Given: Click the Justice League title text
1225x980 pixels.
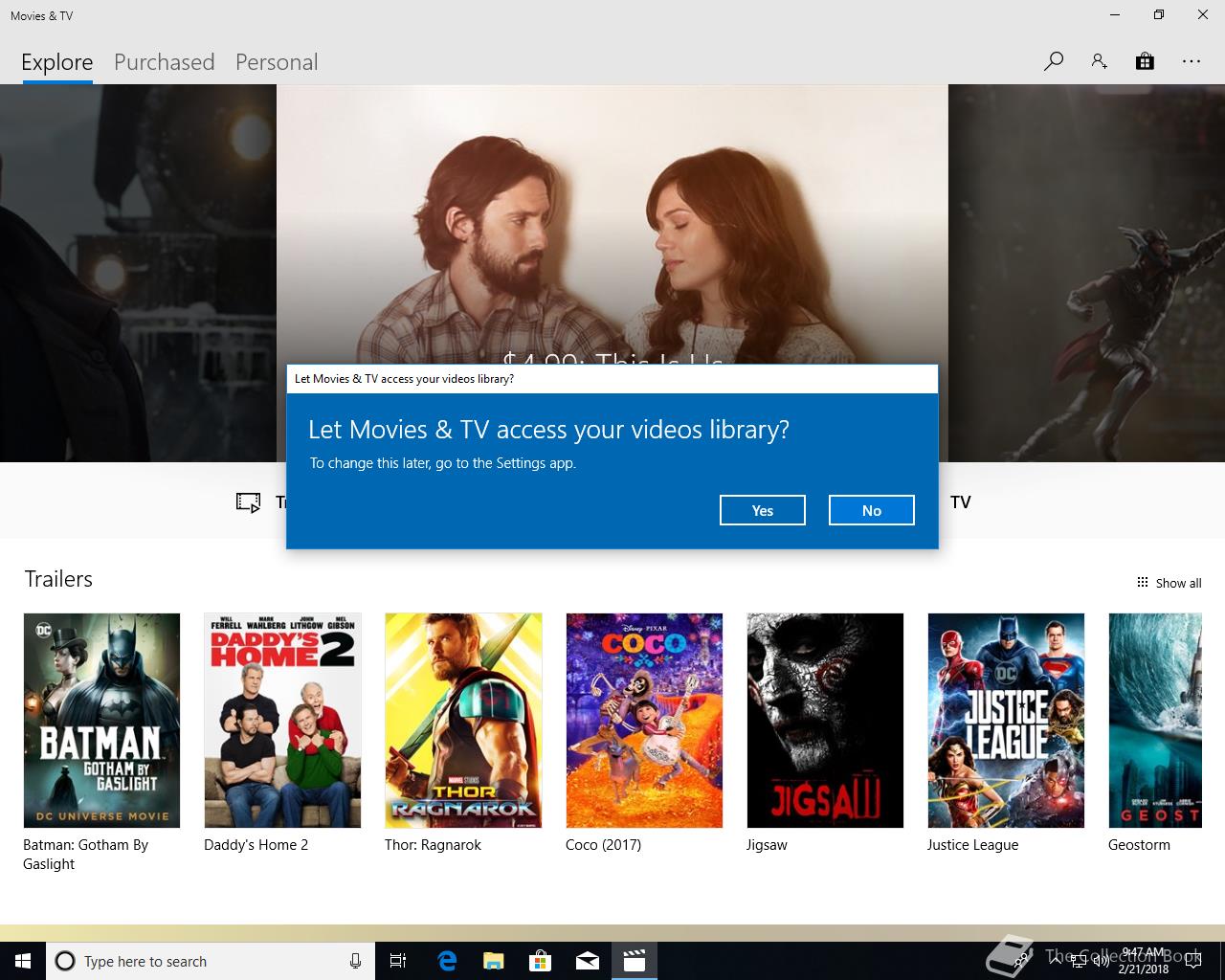Looking at the screenshot, I should [x=972, y=845].
